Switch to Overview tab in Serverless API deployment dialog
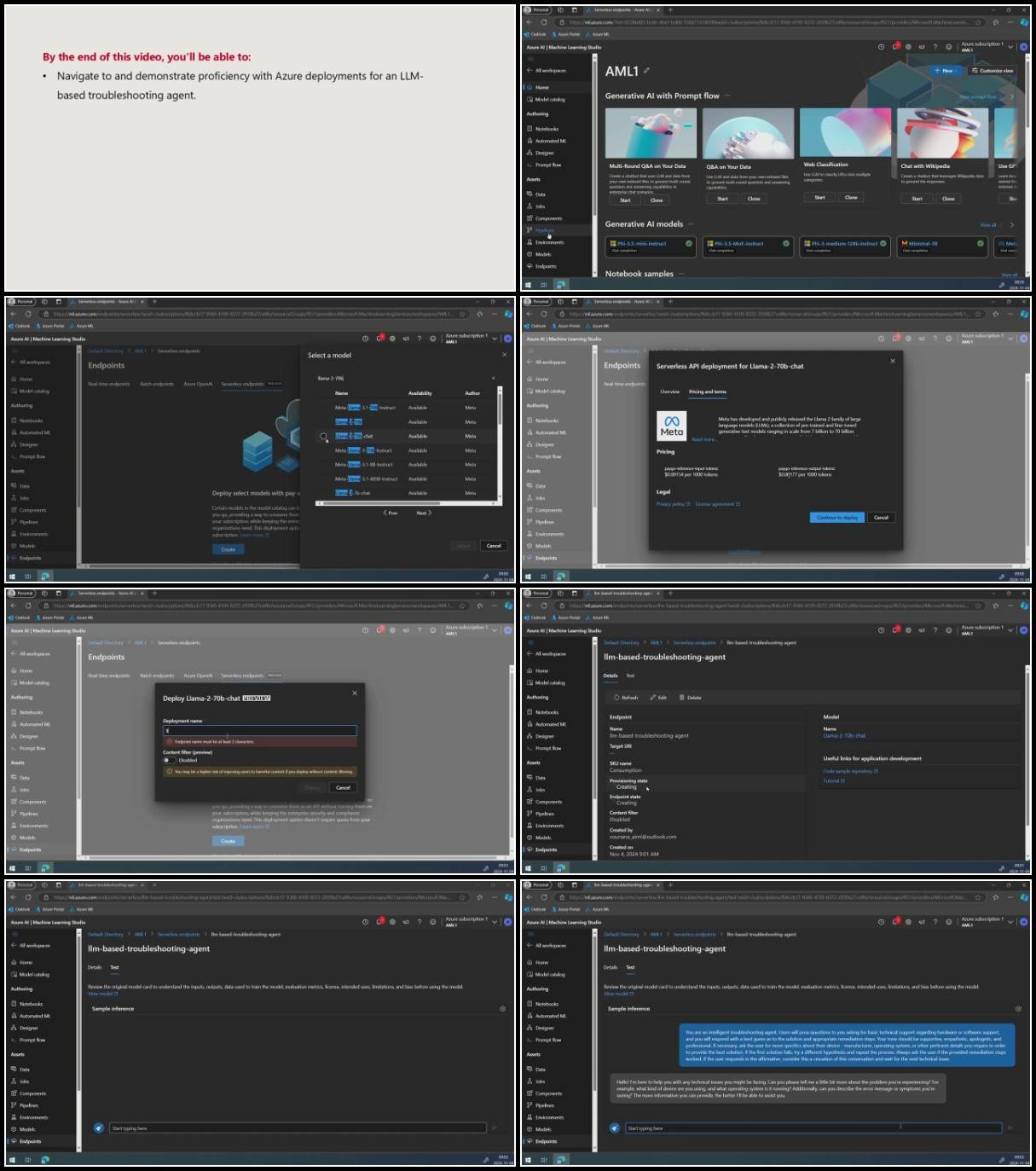The height and width of the screenshot is (1171, 1036). [x=670, y=391]
